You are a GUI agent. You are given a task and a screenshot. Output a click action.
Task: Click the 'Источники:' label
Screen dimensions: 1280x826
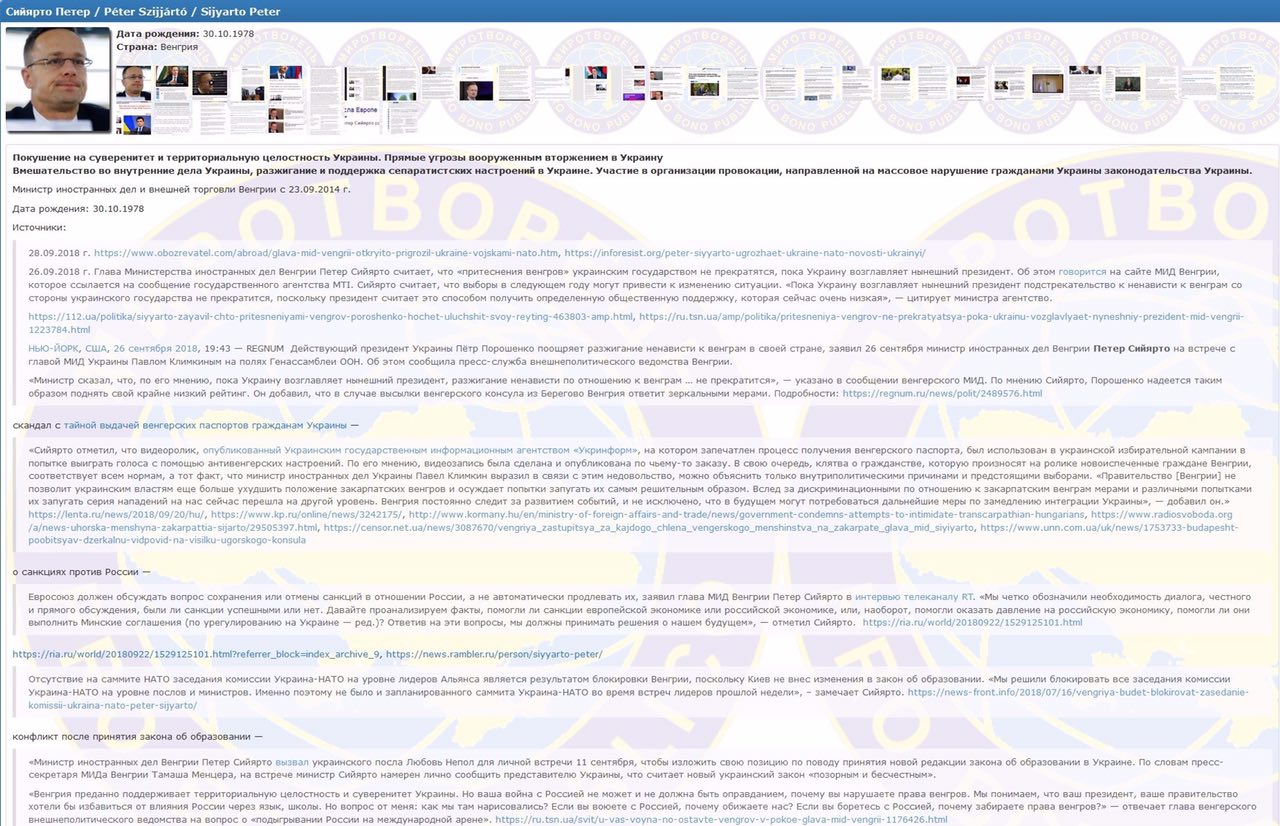pos(39,228)
